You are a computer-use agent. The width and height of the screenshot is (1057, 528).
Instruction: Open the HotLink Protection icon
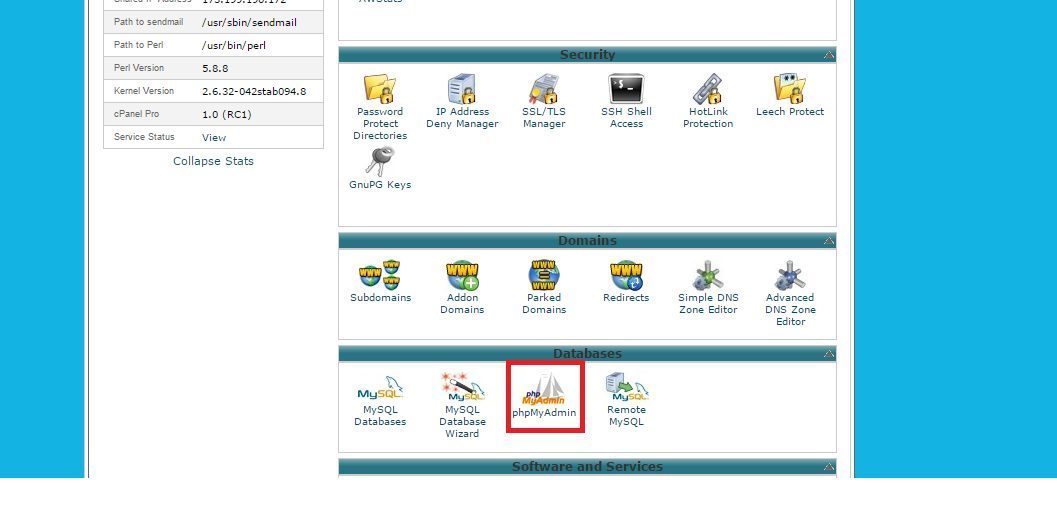[708, 88]
